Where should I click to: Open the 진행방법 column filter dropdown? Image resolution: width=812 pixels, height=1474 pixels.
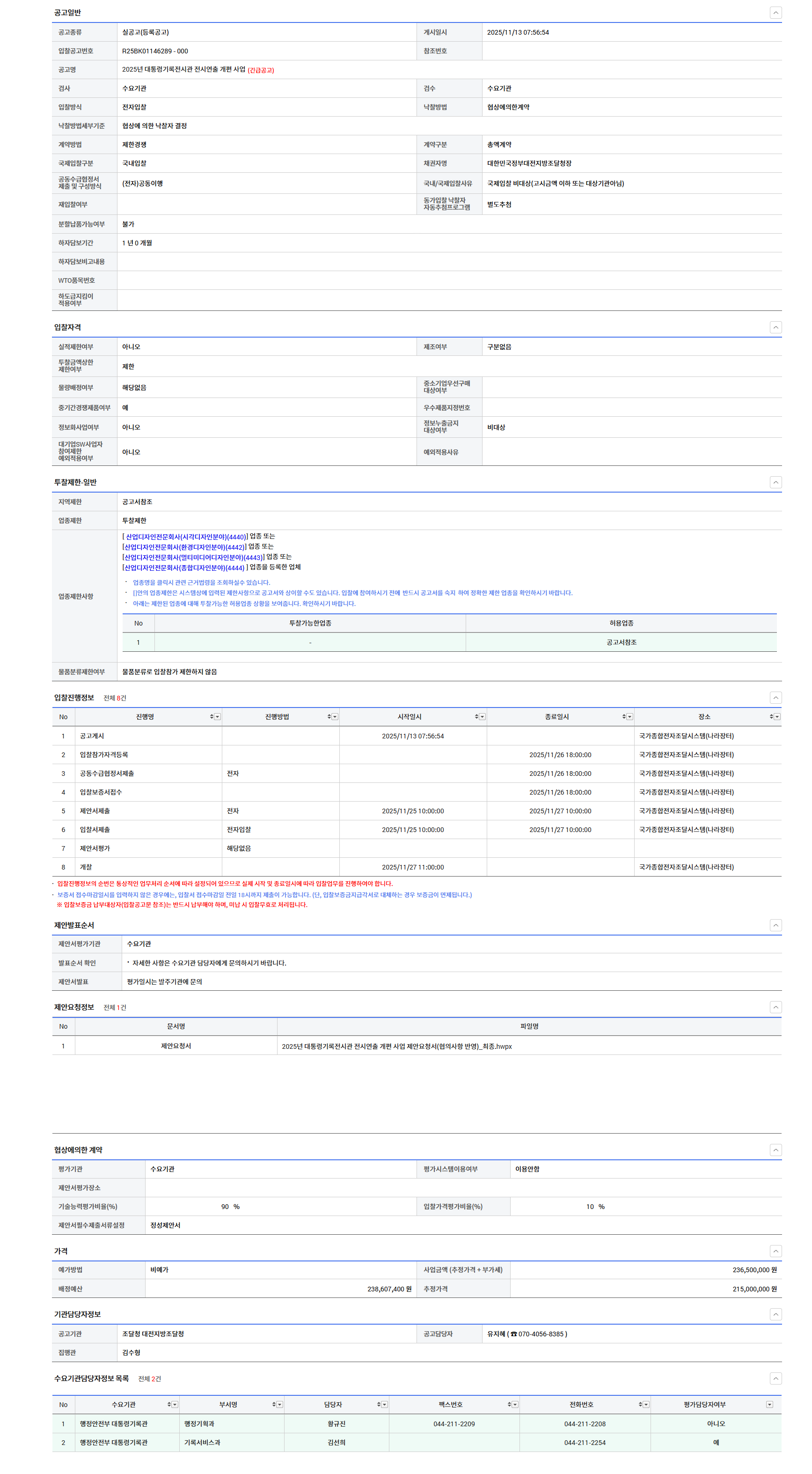point(335,717)
